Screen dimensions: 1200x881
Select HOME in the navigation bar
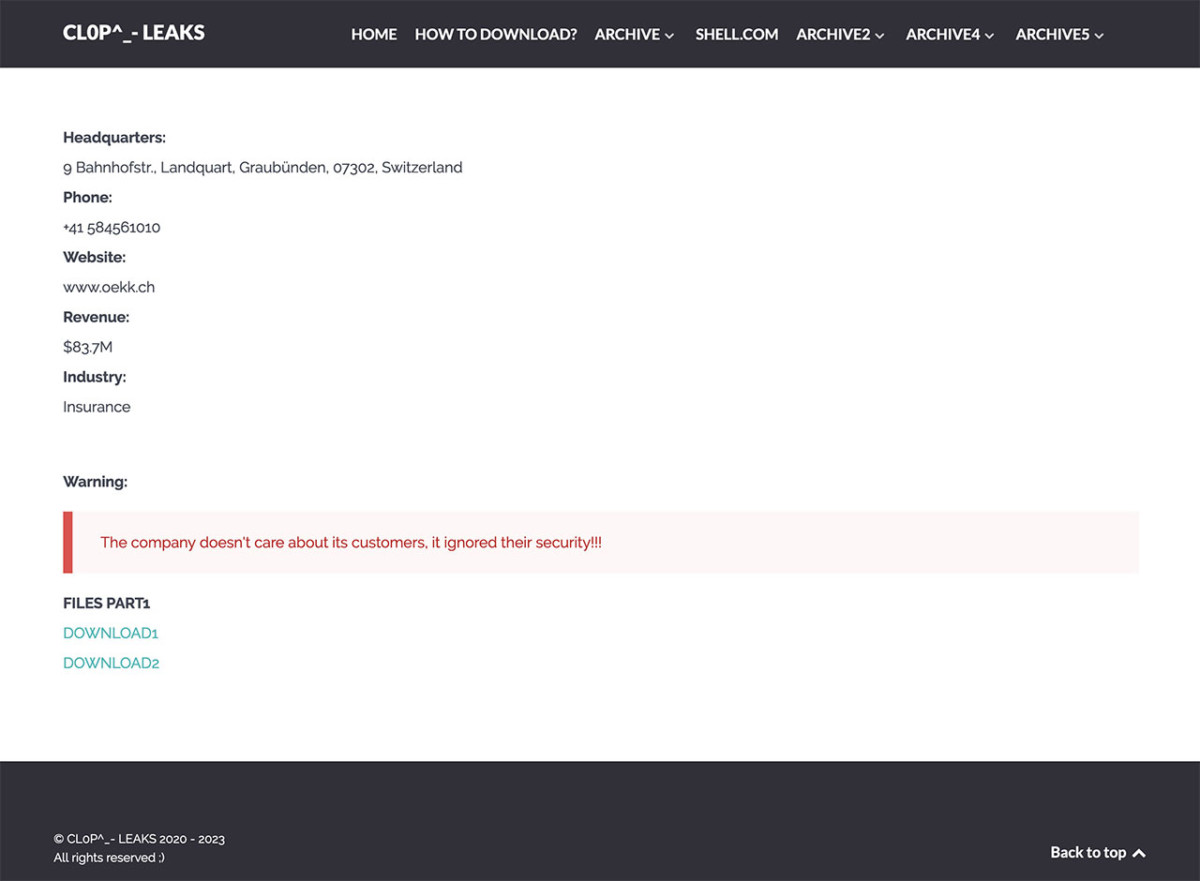tap(373, 34)
